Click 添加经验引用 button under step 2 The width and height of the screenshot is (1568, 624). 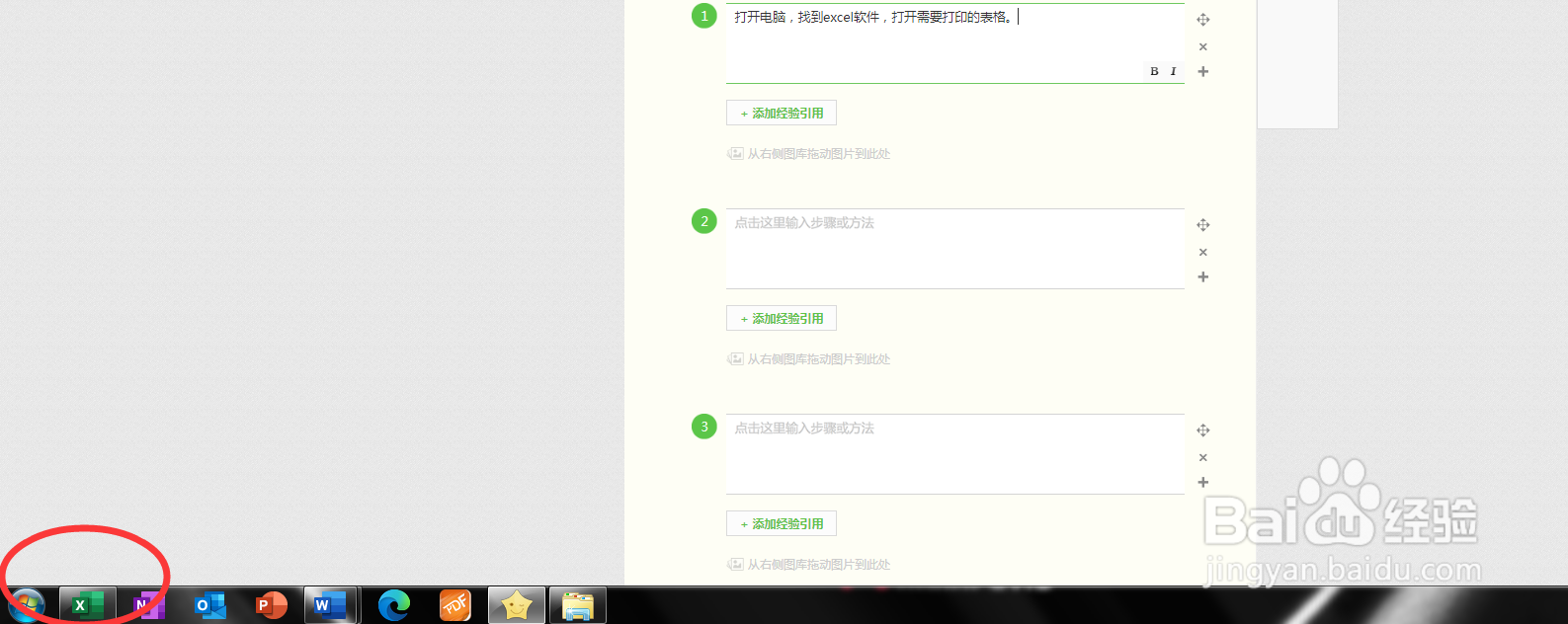(x=782, y=318)
